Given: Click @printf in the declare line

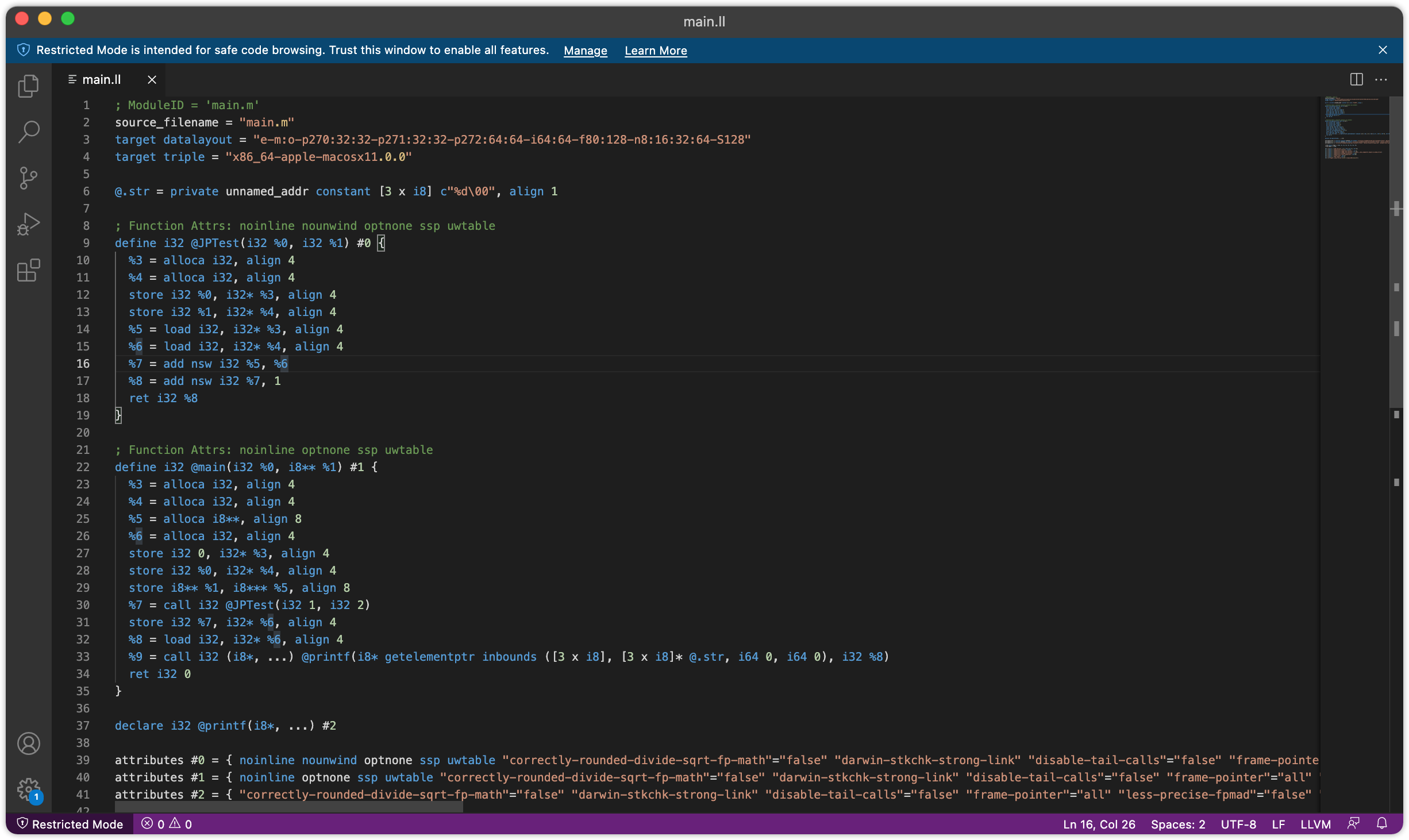Looking at the screenshot, I should [x=222, y=726].
